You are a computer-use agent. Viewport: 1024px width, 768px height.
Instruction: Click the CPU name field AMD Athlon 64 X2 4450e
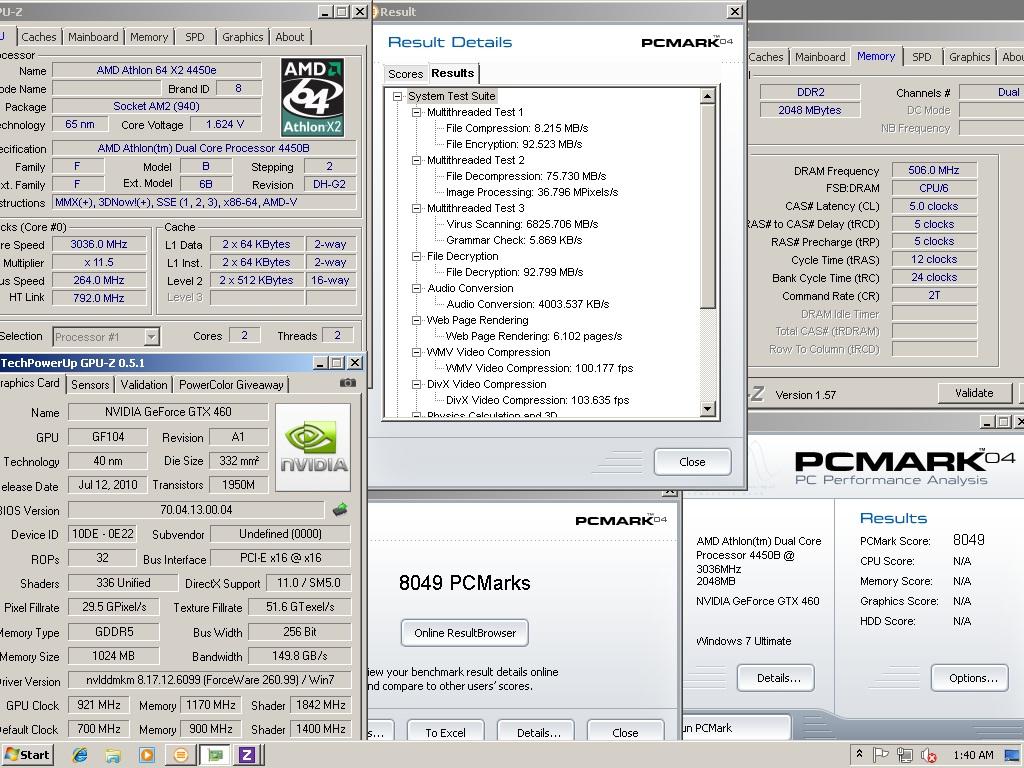click(x=157, y=70)
